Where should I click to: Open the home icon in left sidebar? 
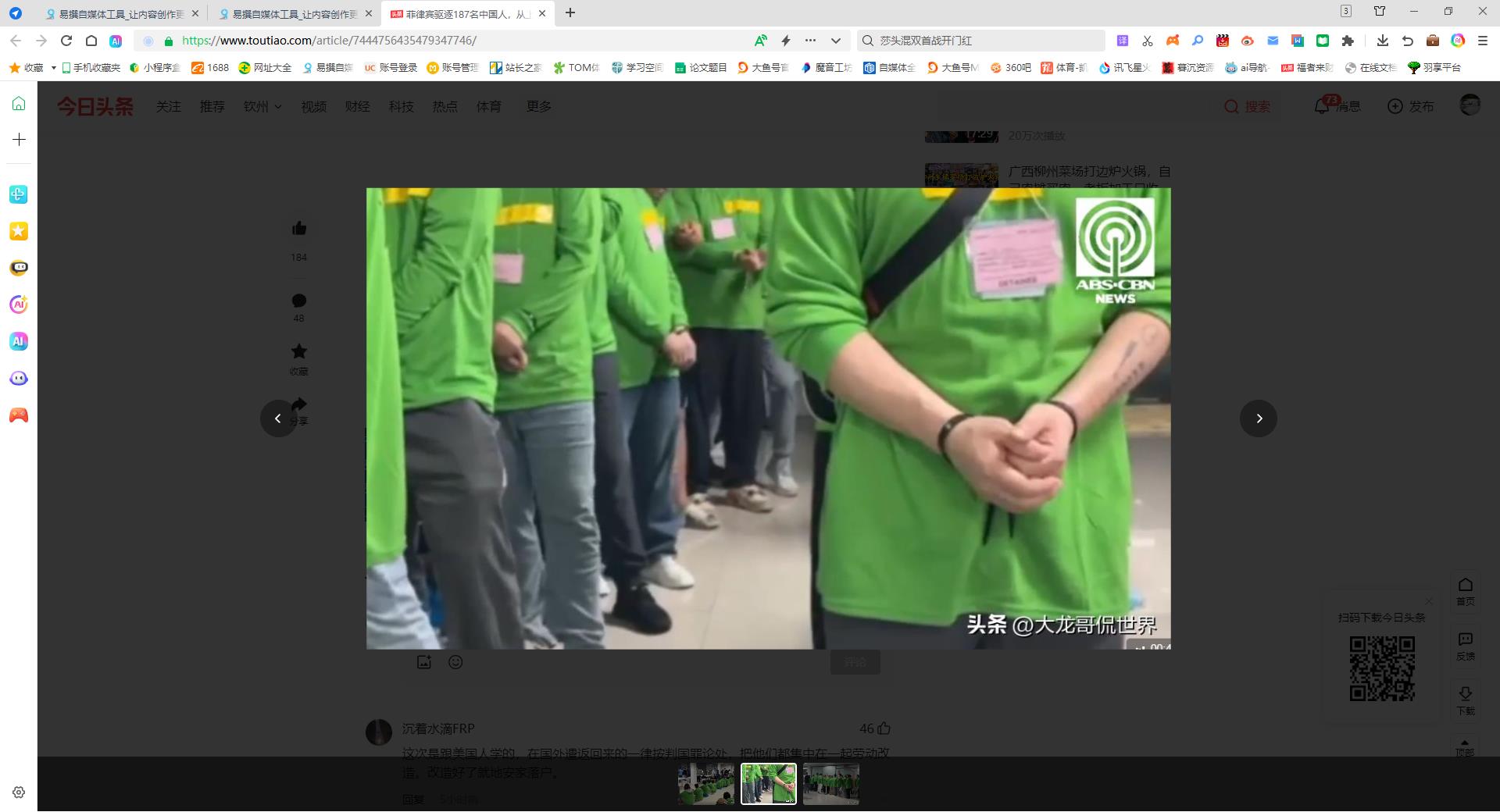tap(19, 104)
